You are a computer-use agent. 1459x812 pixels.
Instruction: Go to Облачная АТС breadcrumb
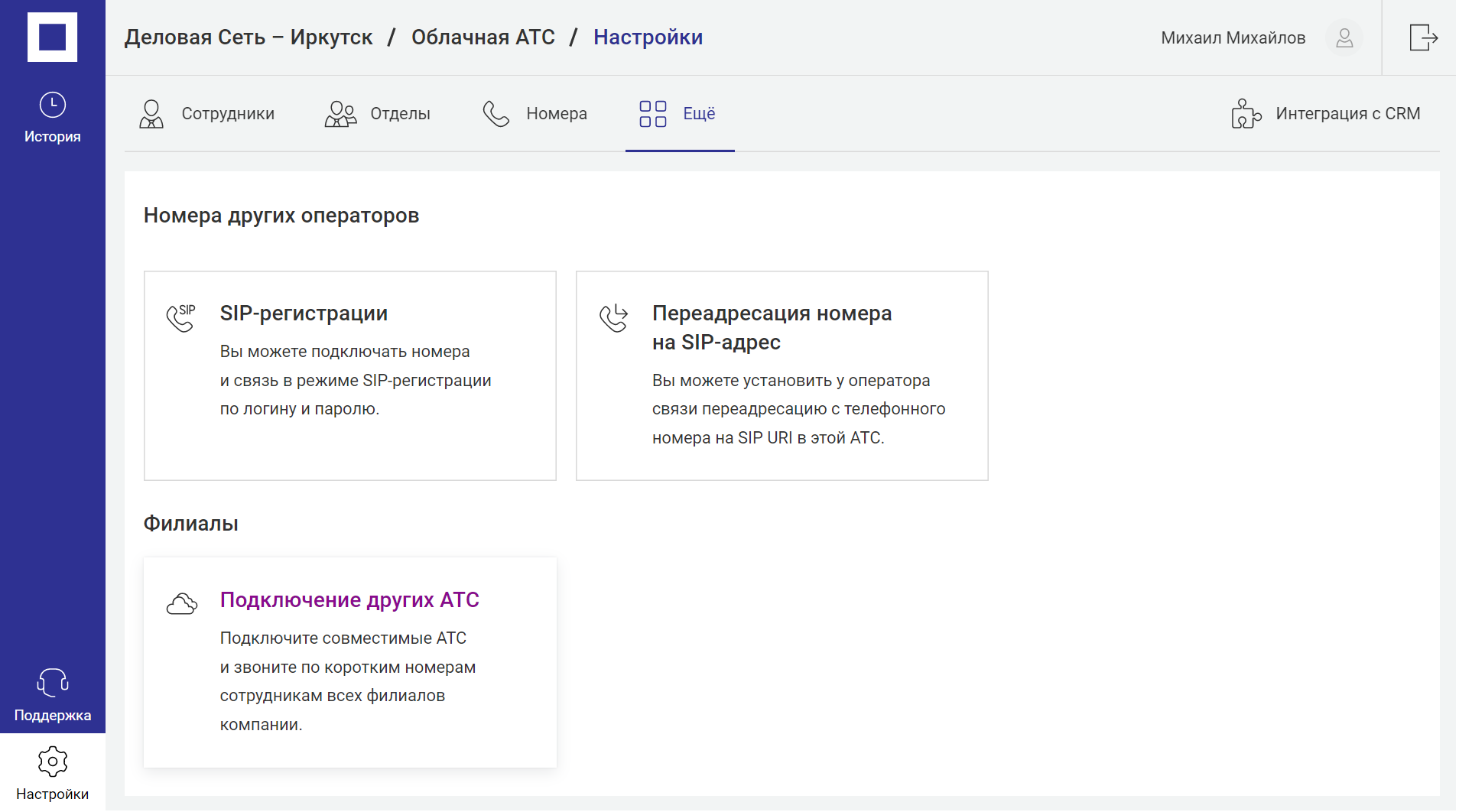pos(483,37)
